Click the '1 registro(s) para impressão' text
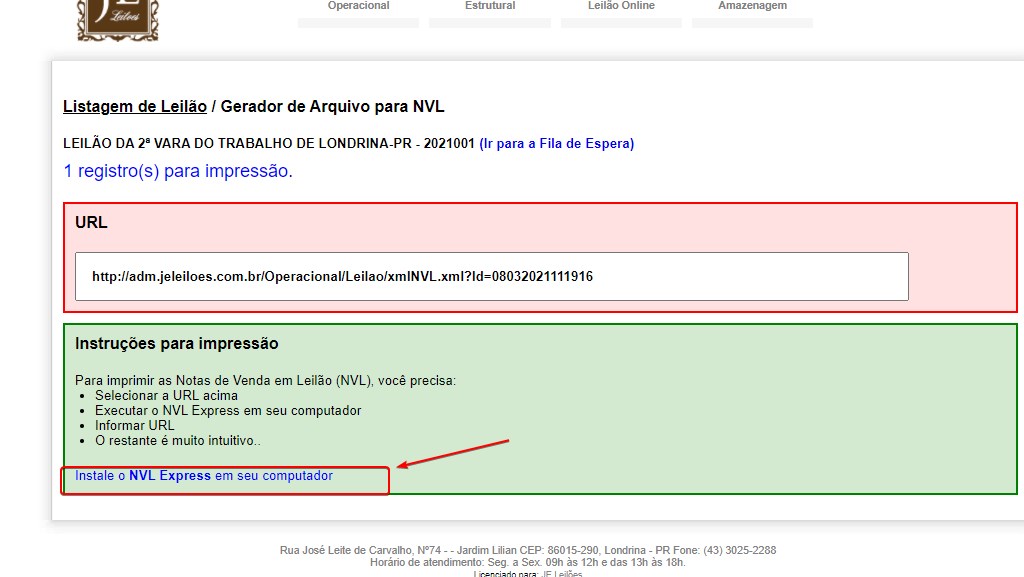 click(x=178, y=171)
